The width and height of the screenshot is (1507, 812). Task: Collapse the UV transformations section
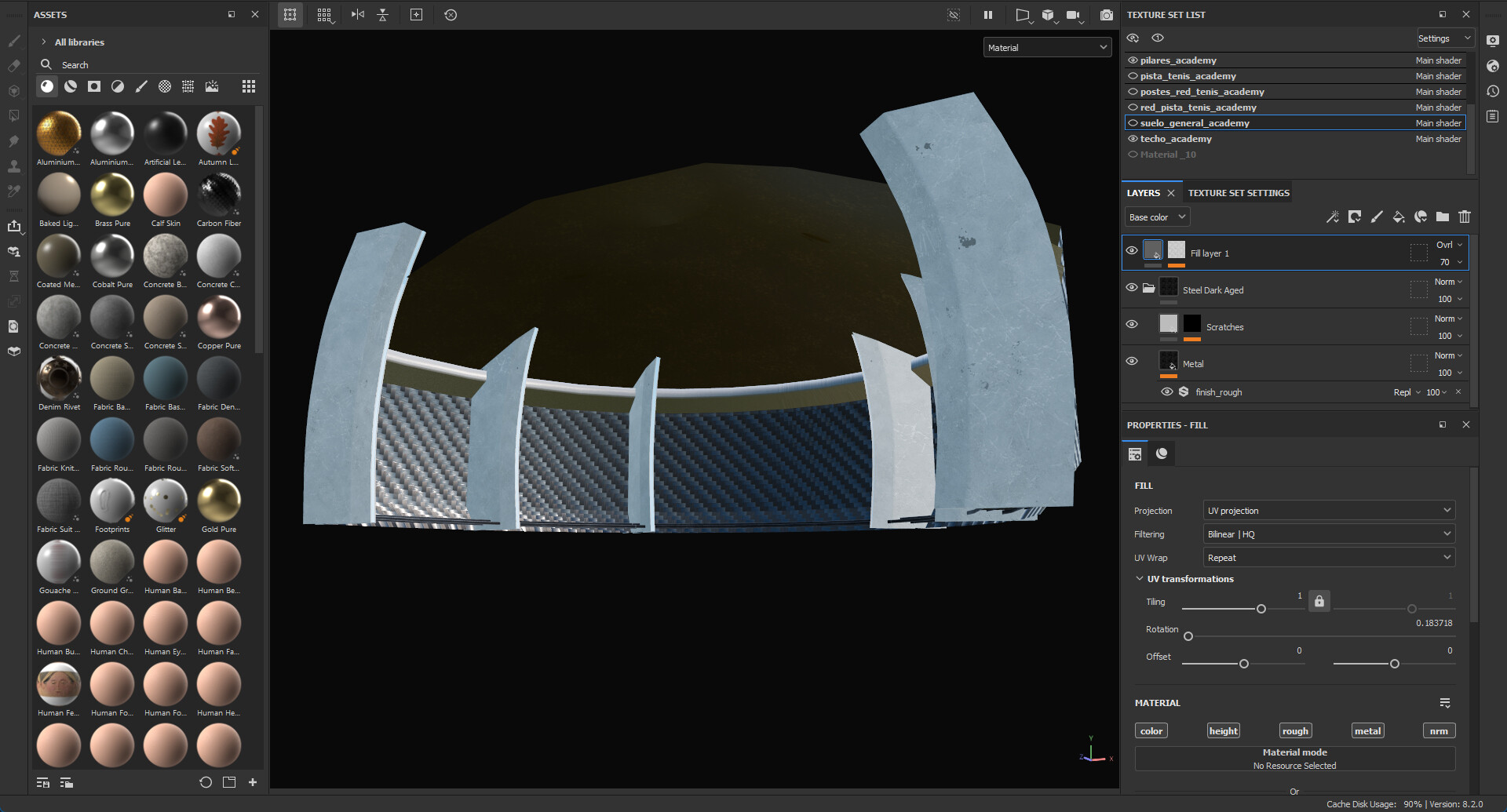(x=1140, y=579)
